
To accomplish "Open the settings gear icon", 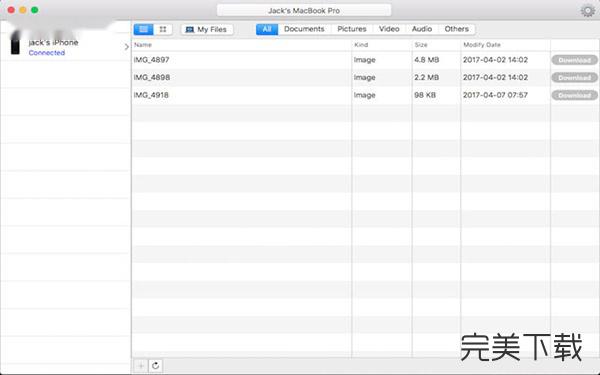I will 587,11.
